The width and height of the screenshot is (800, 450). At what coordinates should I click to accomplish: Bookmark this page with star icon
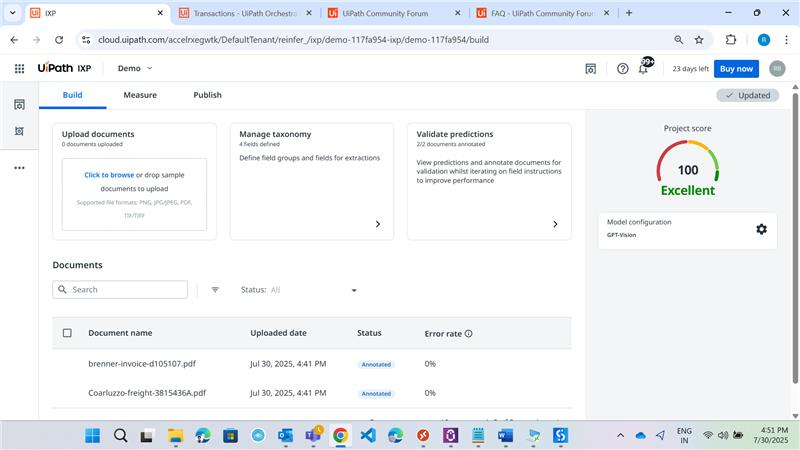[x=699, y=40]
